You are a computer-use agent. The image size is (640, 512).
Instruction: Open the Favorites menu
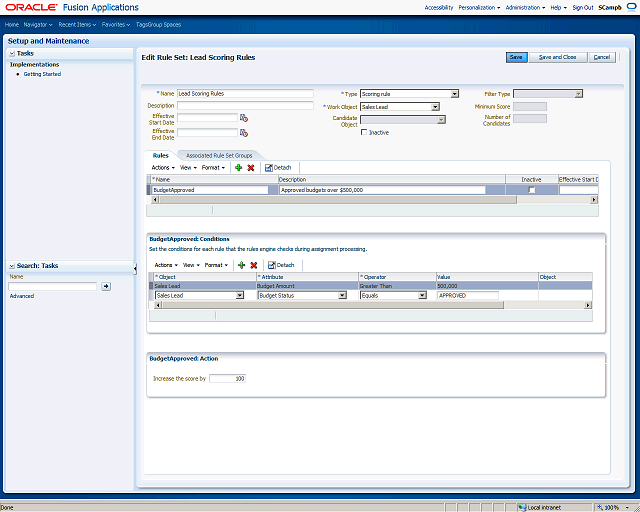pos(116,24)
